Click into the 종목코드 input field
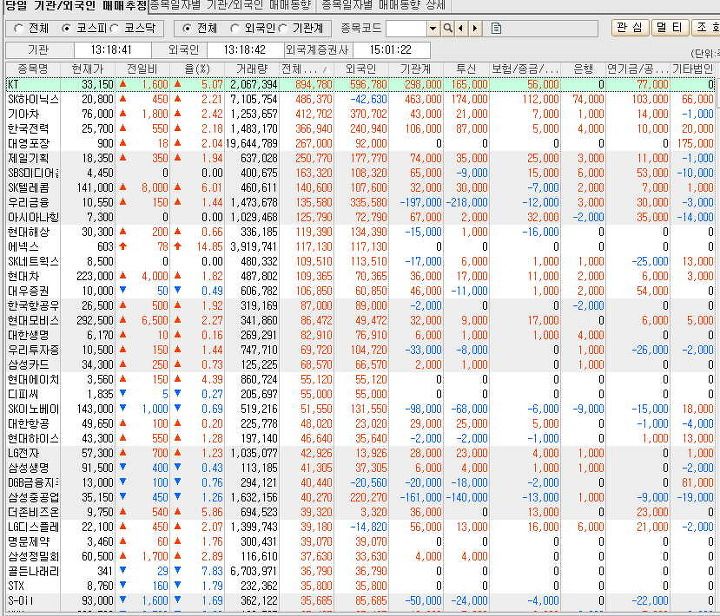Screen dimensions: 720x616 point(406,28)
